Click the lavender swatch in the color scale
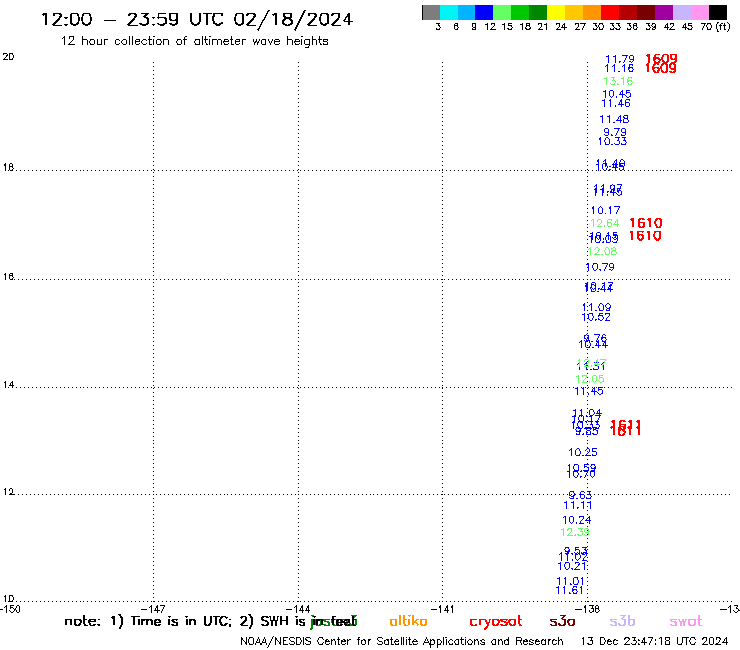 click(682, 12)
